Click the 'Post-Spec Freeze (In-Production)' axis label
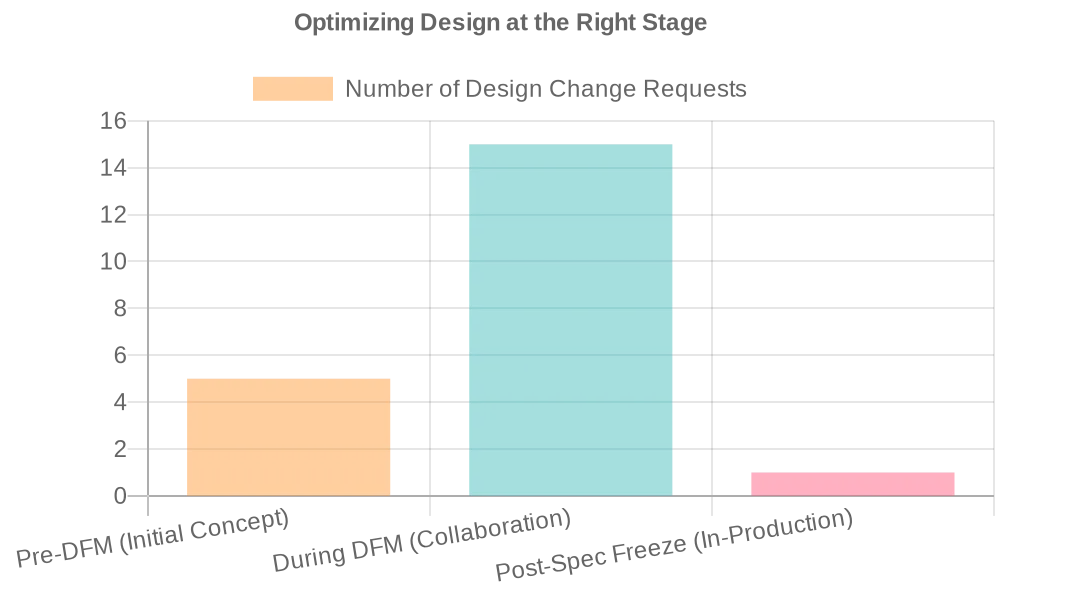The height and width of the screenshot is (610, 1079). coord(675,546)
